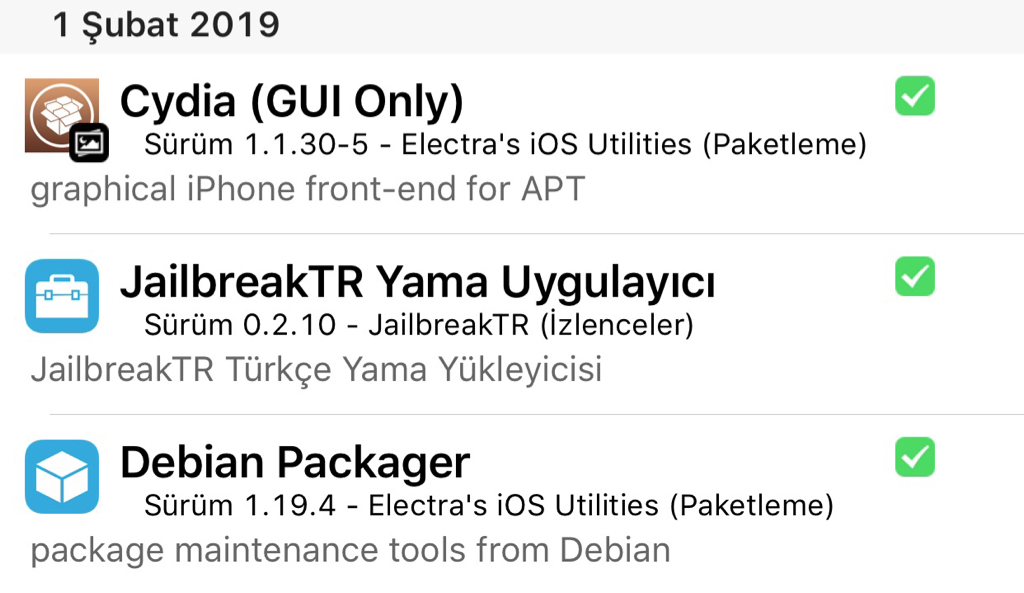This screenshot has height=593, width=1024.
Task: Click the description "graphical iPhone front-end for APT"
Action: (307, 190)
